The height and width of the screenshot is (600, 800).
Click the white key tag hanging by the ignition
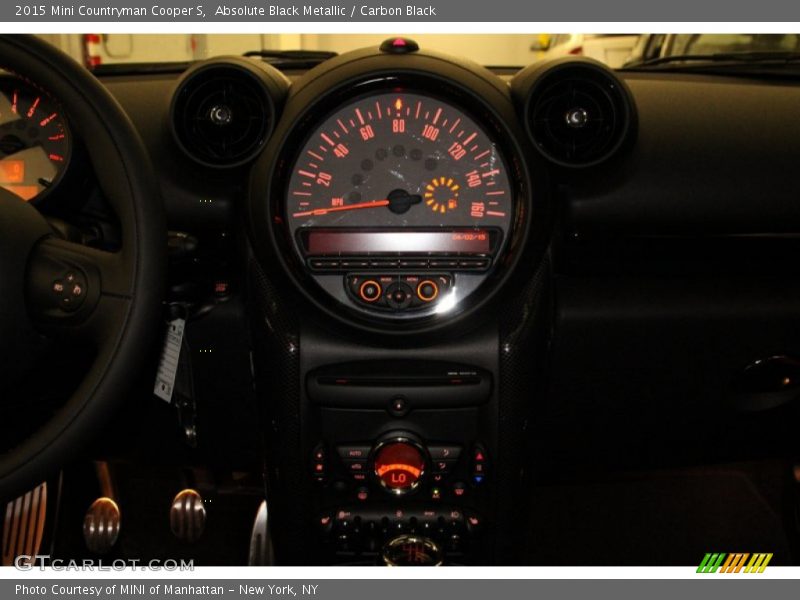pos(169,360)
